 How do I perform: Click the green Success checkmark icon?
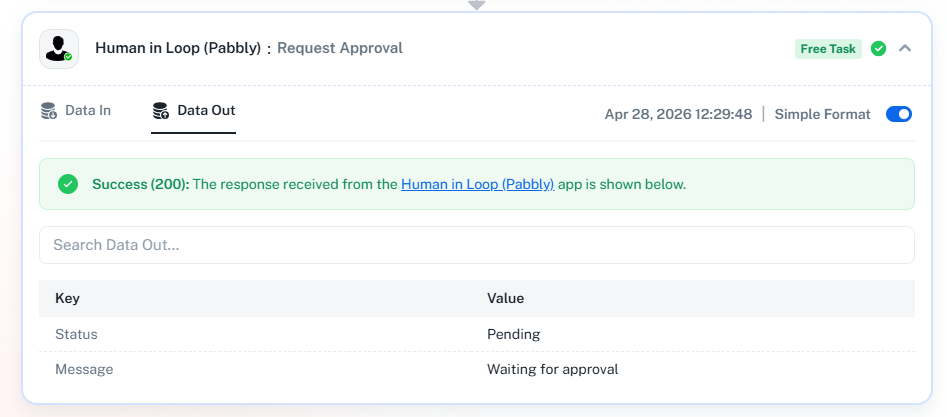(68, 184)
